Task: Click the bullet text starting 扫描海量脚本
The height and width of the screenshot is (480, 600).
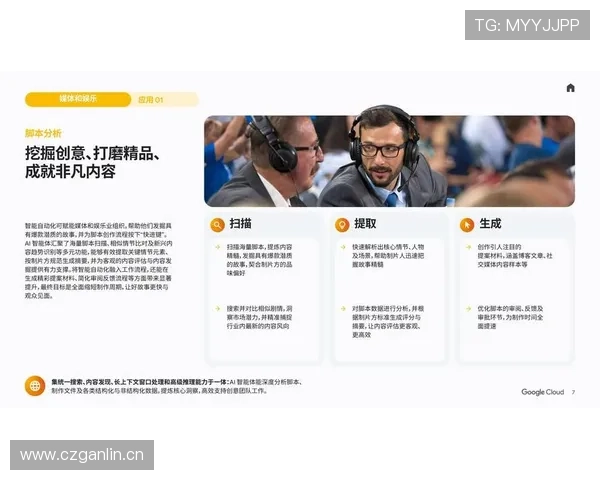Action: pos(259,260)
